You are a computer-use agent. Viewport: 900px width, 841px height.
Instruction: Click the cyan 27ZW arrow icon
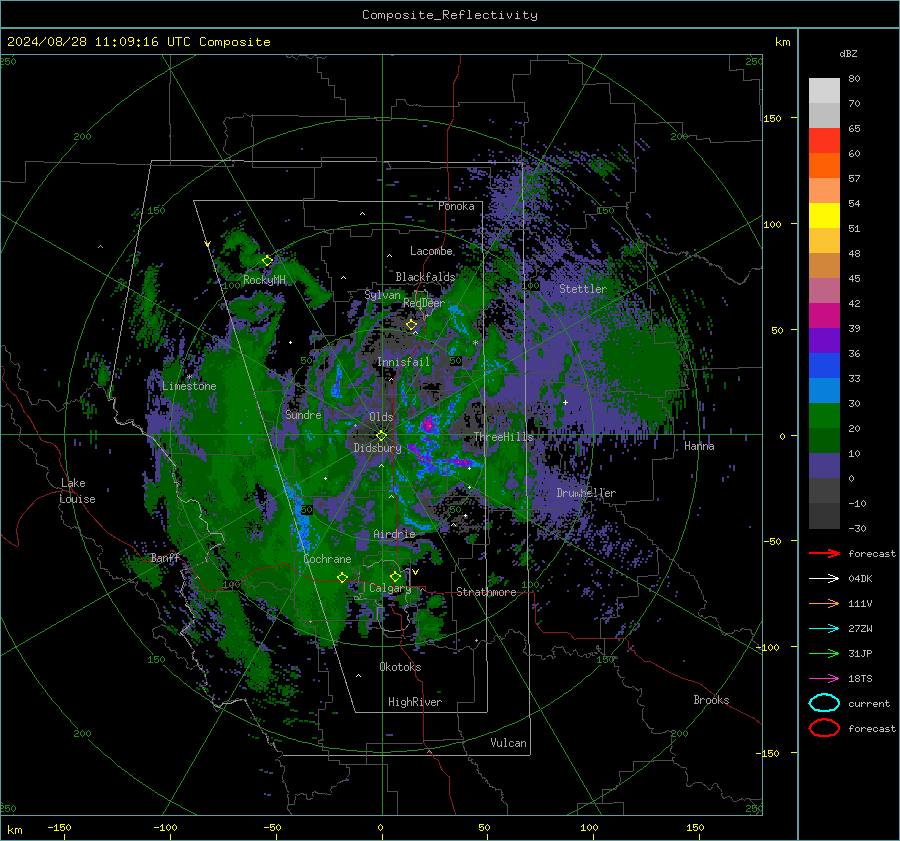click(x=824, y=629)
